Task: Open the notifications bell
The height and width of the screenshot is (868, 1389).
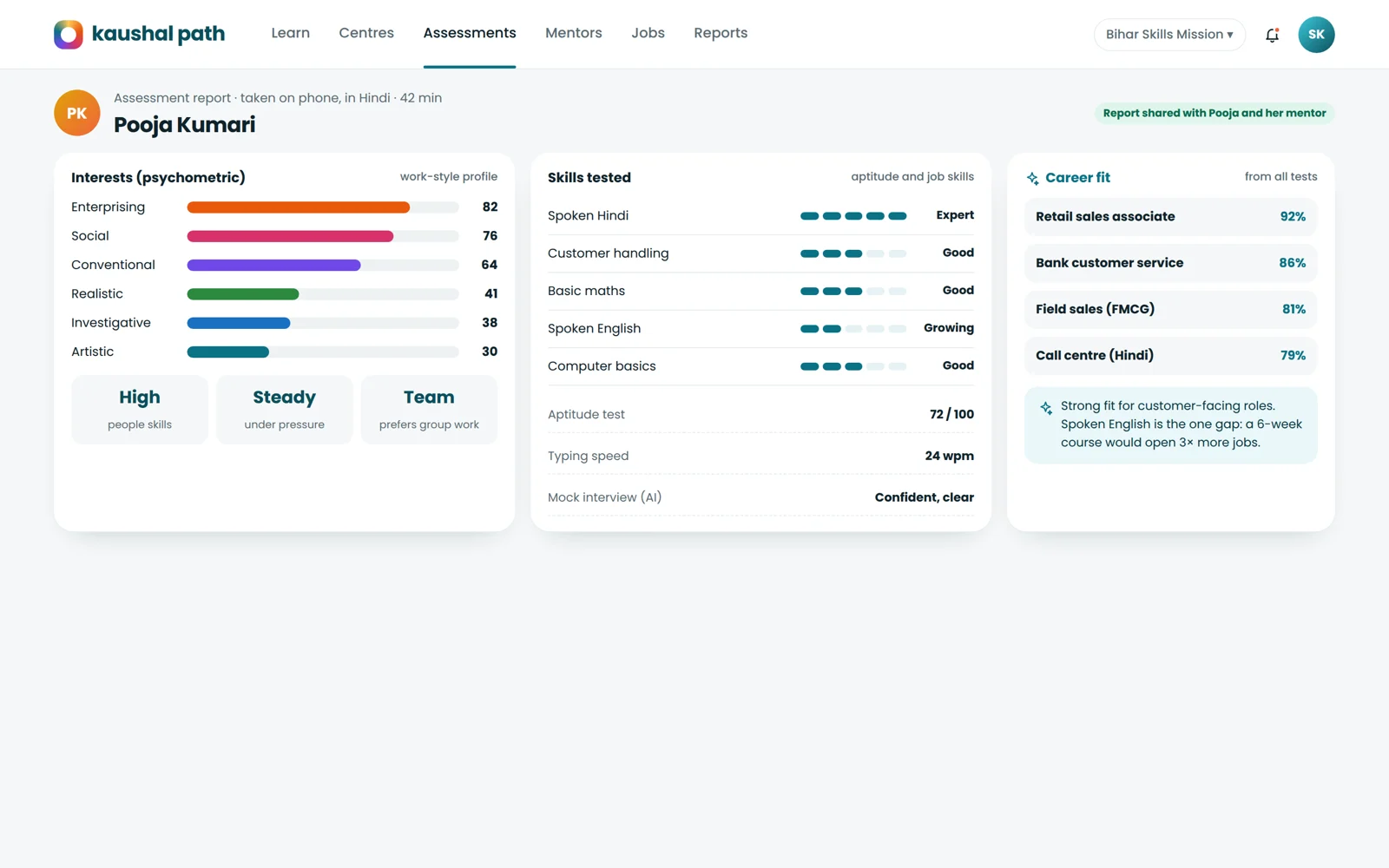Action: point(1272,35)
